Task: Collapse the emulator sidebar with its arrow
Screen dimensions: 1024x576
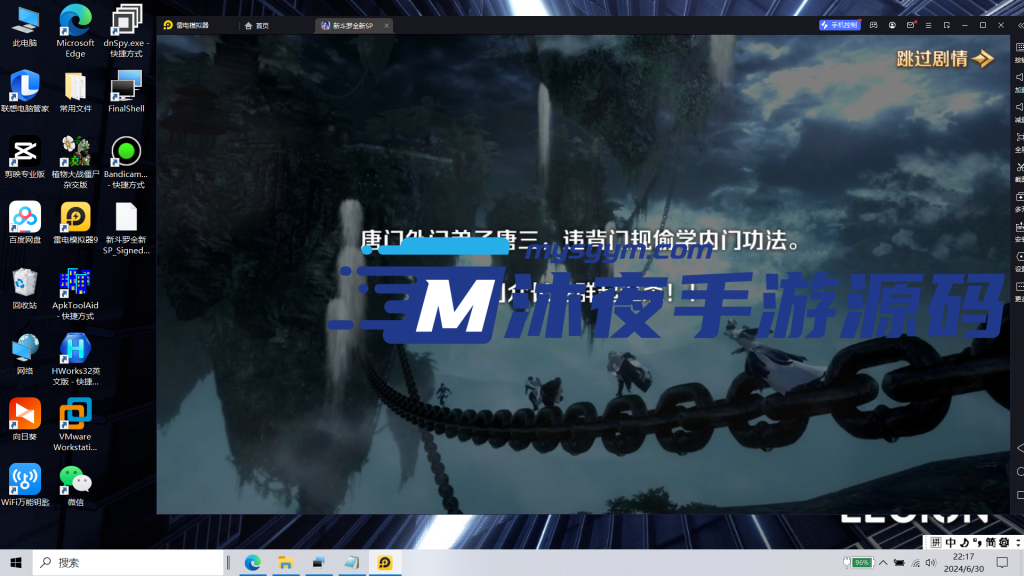Action: point(1018,25)
